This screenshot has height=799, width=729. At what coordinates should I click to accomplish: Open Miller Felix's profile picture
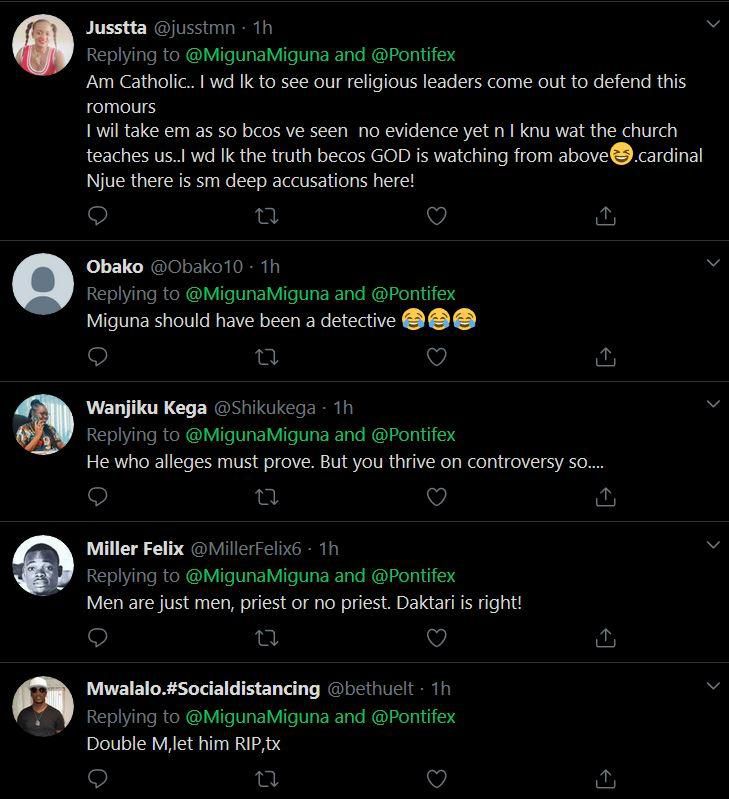coord(43,566)
